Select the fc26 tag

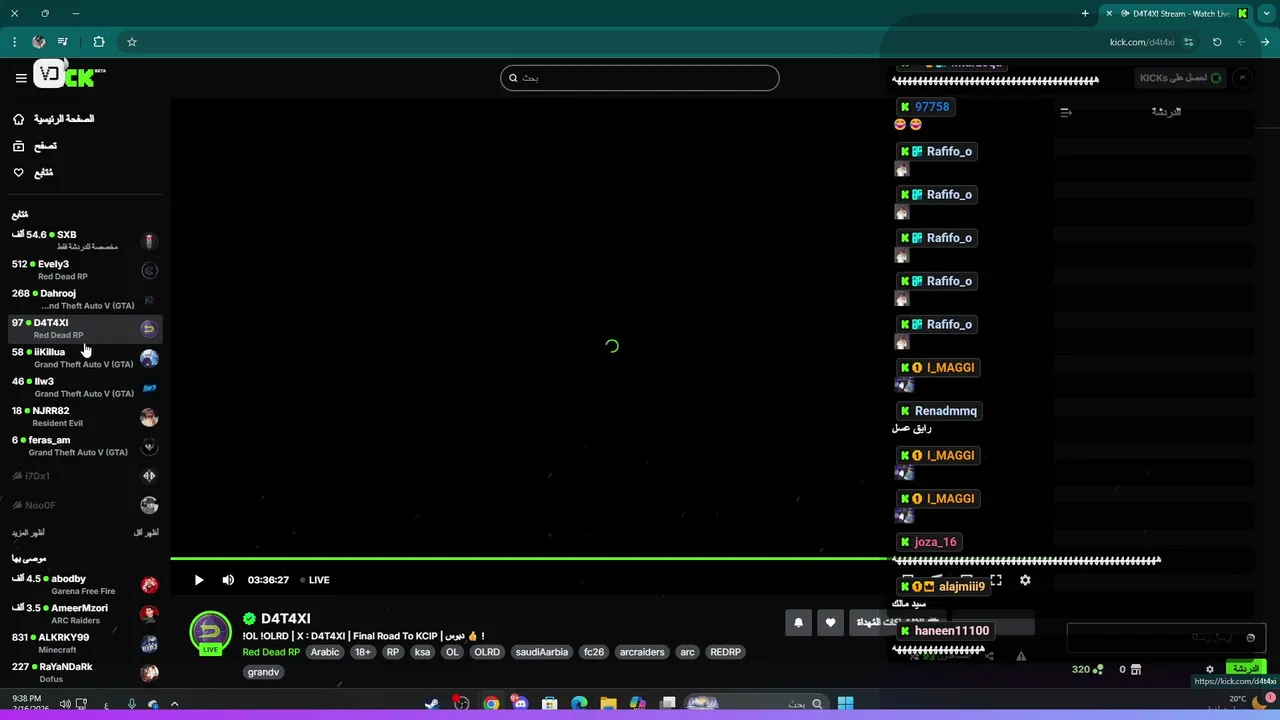pos(594,652)
